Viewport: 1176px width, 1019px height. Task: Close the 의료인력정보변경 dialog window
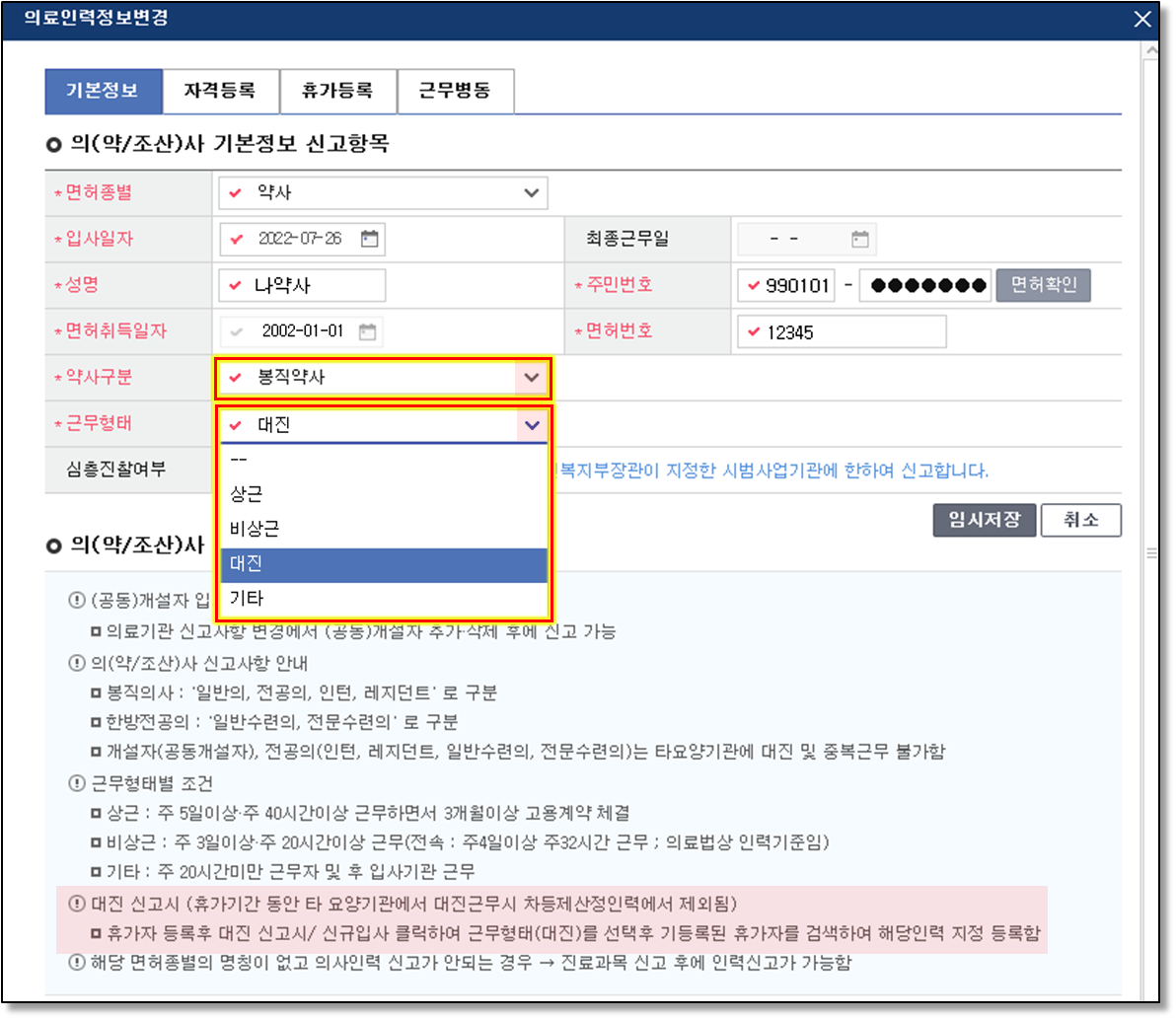coord(1142,19)
